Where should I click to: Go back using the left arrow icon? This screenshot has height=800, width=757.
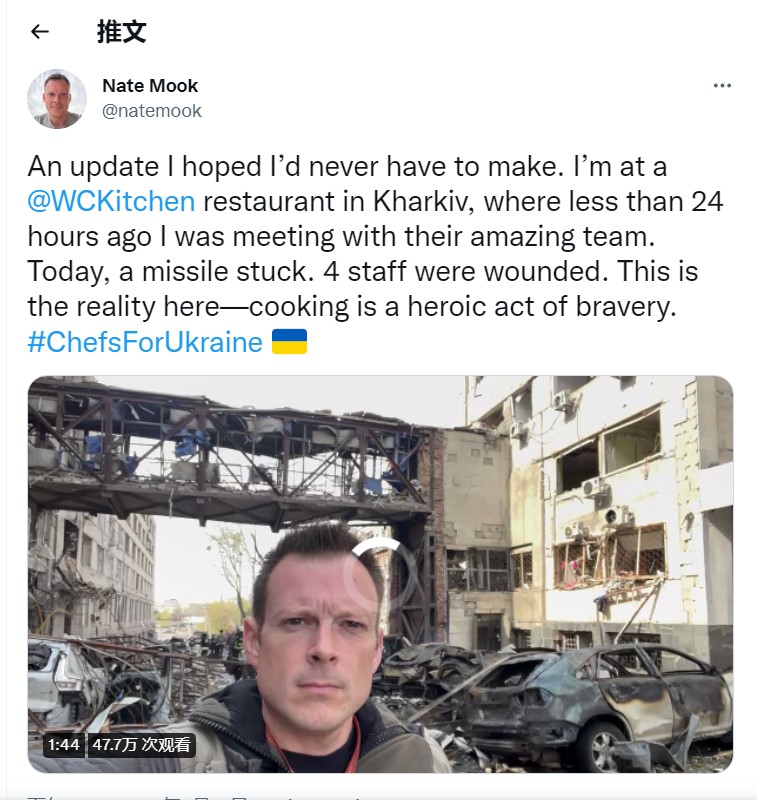40,32
